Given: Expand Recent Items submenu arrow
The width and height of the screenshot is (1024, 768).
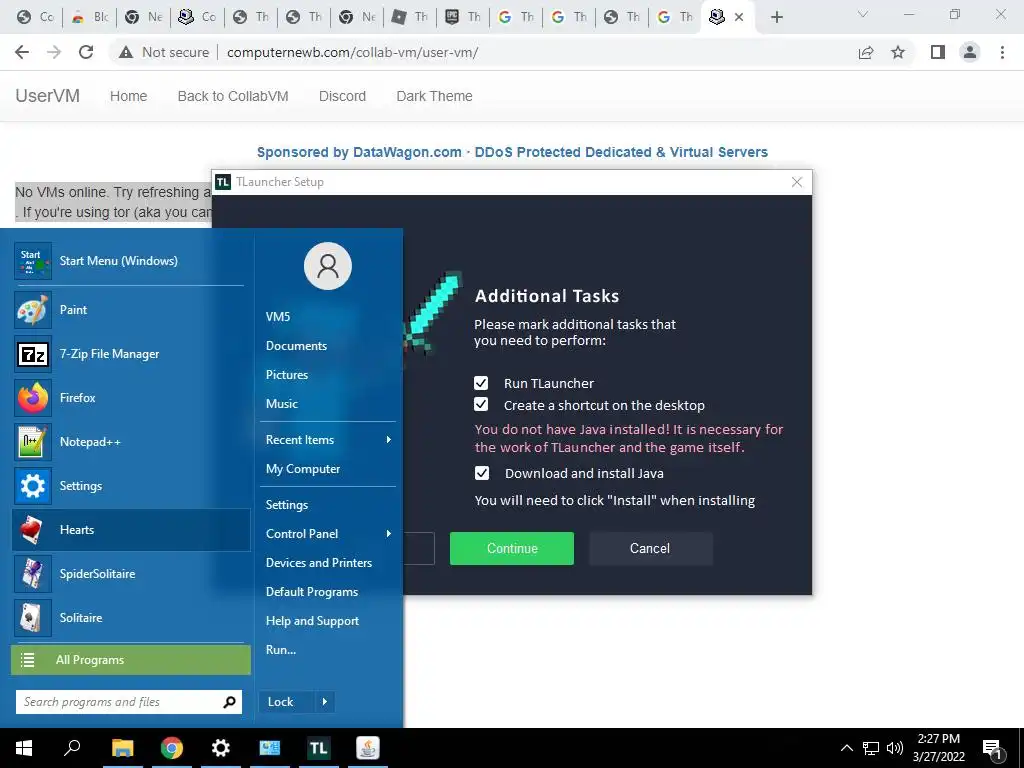Looking at the screenshot, I should point(389,440).
